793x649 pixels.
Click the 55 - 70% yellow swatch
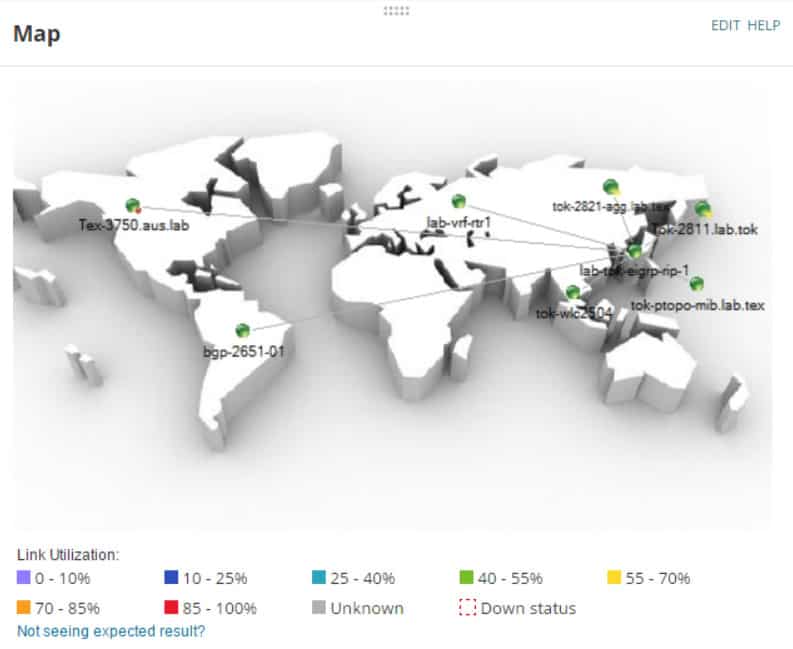[x=614, y=577]
